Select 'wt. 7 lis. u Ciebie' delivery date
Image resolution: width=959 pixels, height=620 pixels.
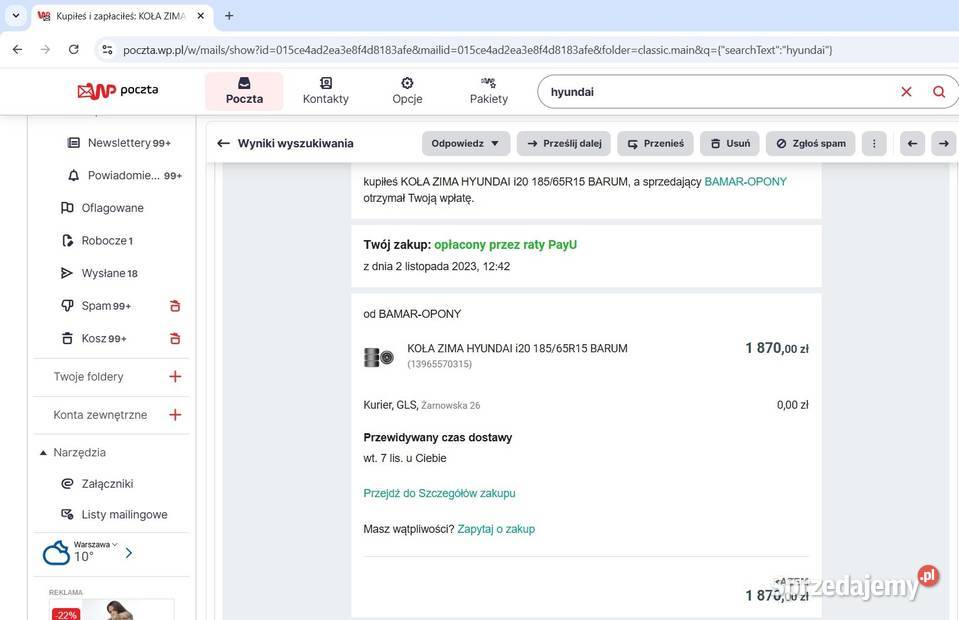405,458
